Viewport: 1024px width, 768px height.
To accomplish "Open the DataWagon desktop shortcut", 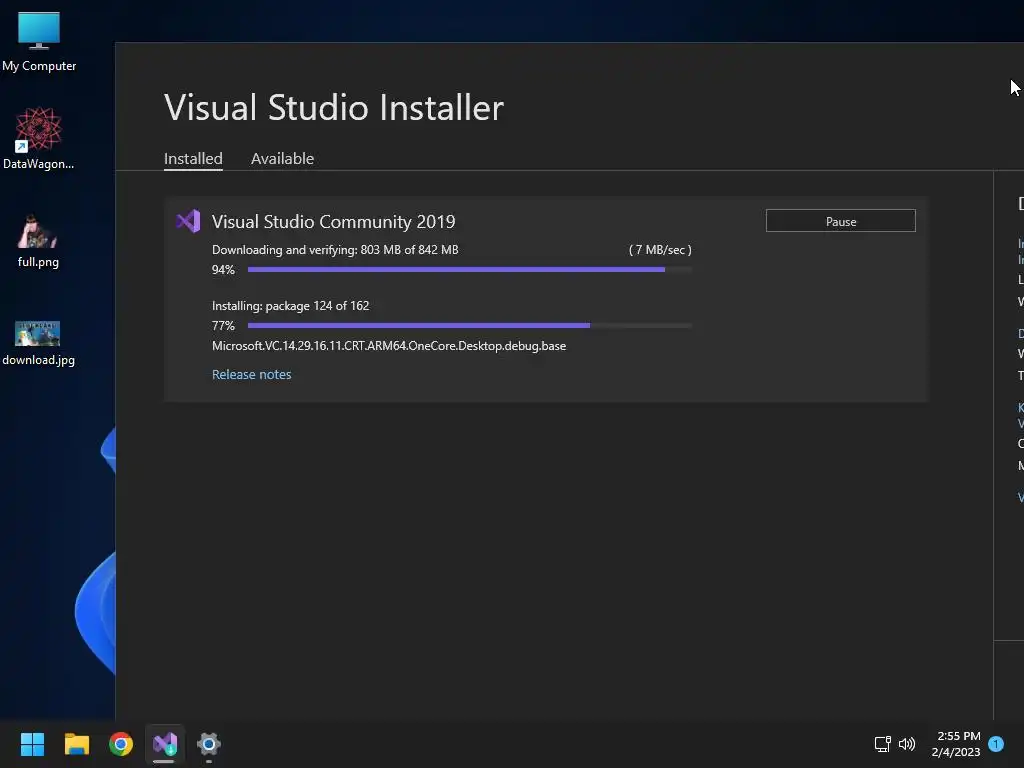I will point(39,138).
